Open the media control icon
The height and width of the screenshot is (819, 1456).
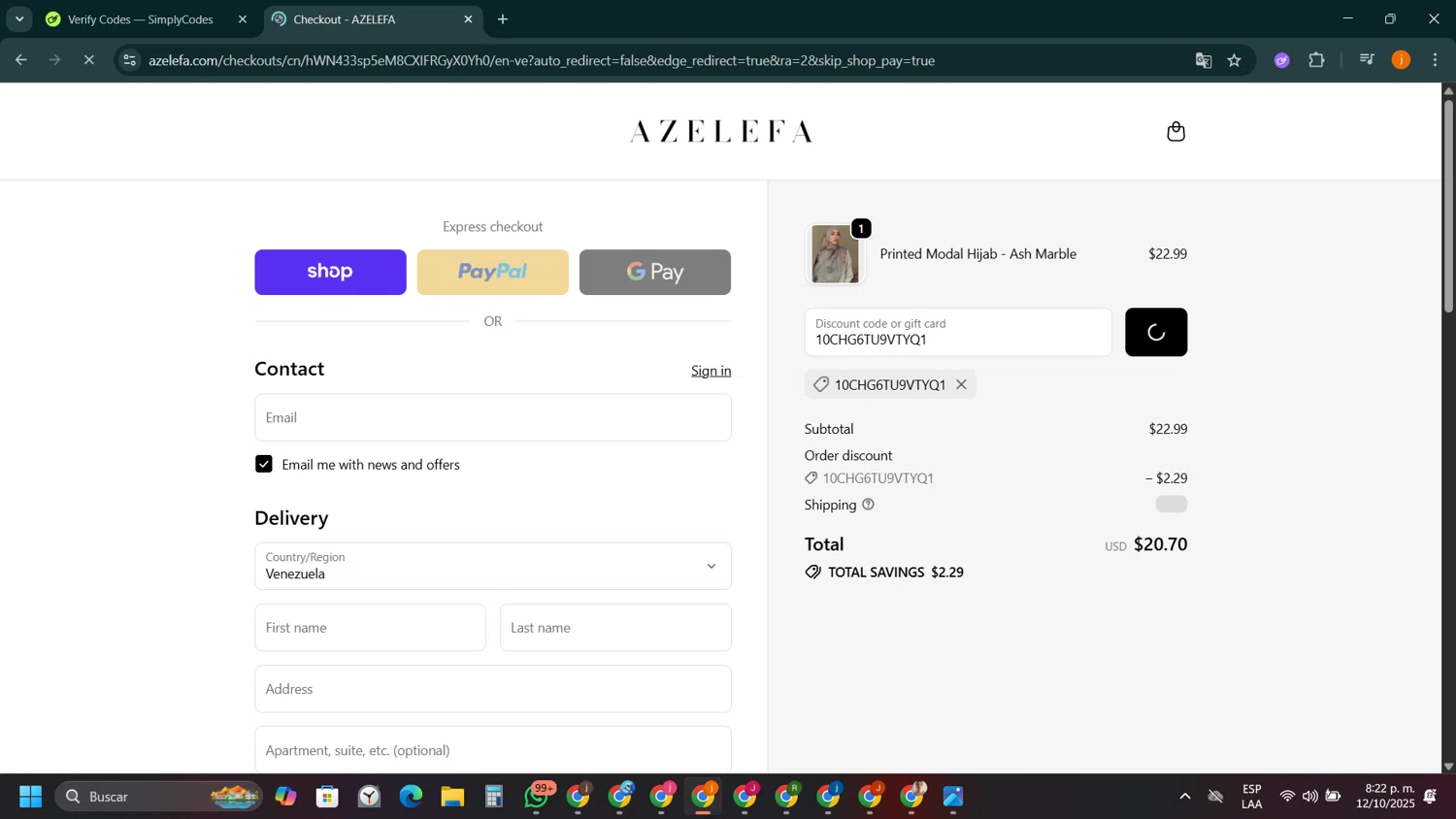point(1367,60)
